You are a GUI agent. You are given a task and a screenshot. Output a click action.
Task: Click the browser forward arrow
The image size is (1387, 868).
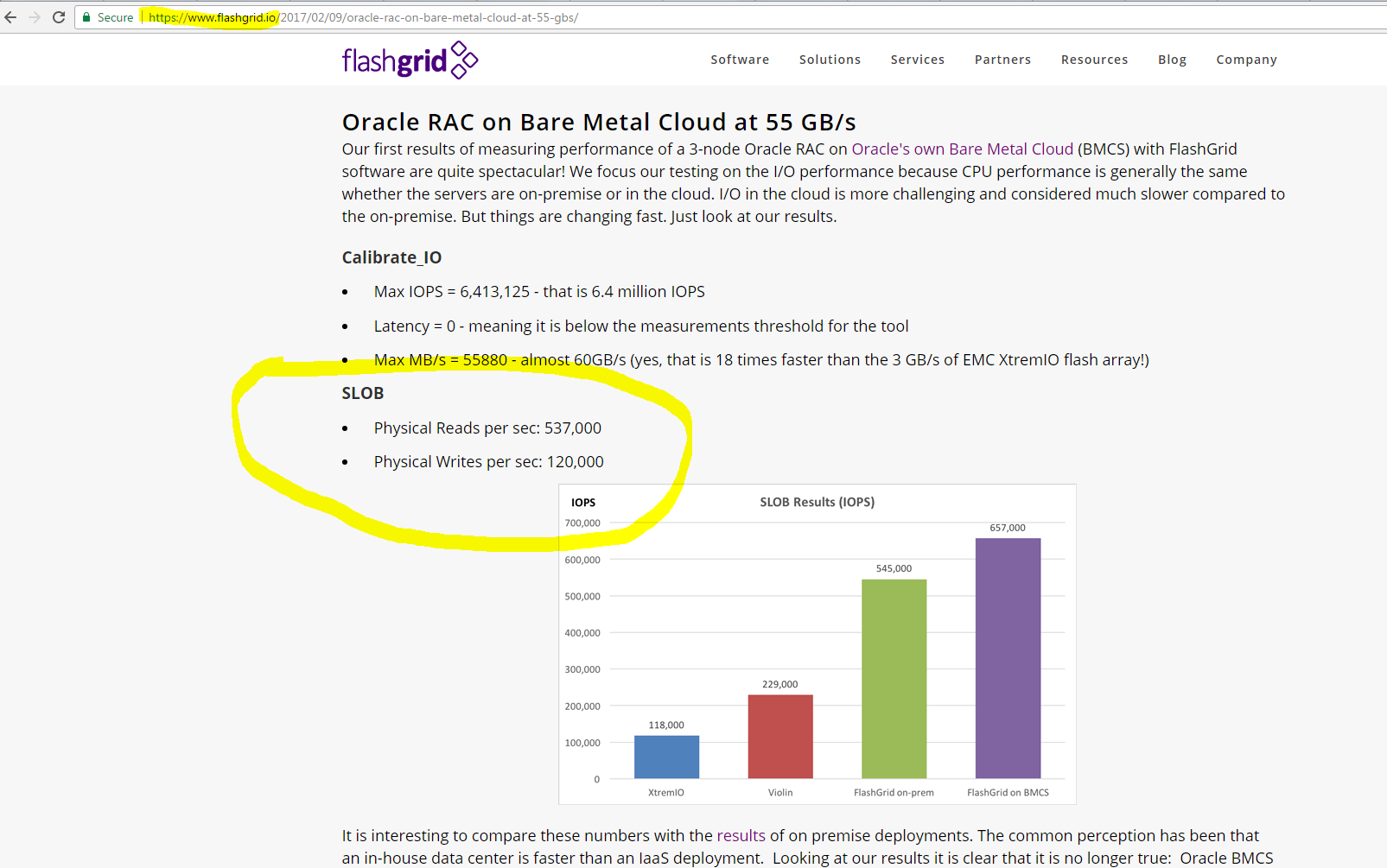[35, 17]
